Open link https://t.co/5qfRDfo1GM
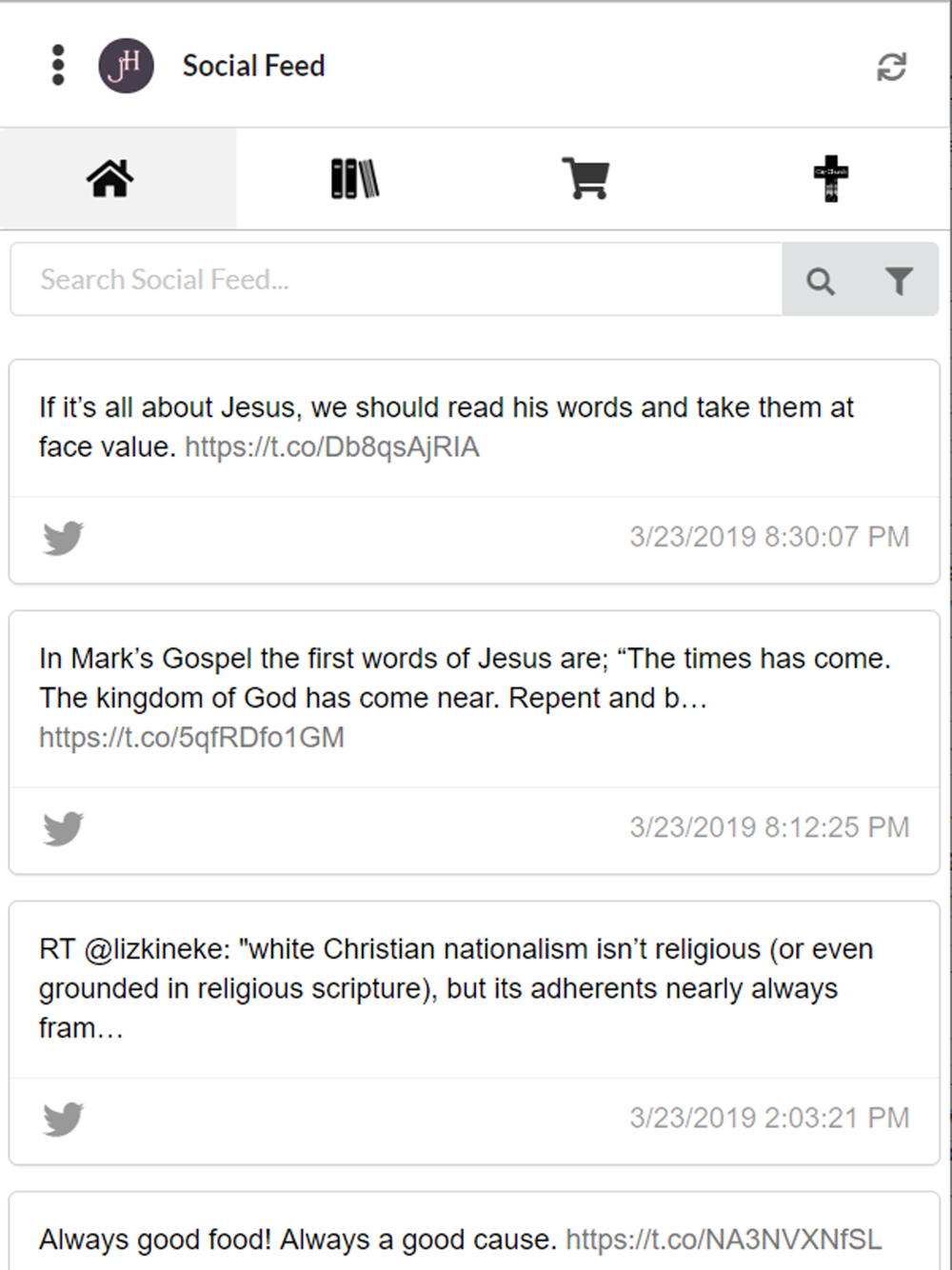 191,737
